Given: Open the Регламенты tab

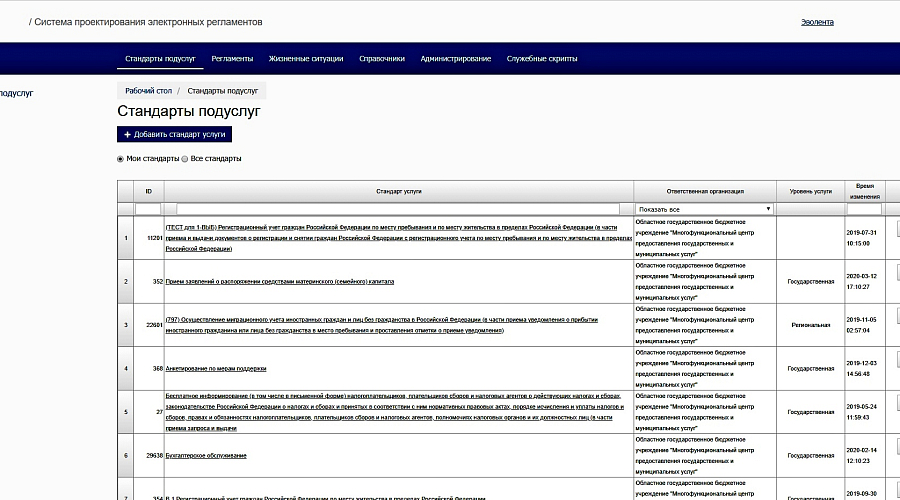Looking at the screenshot, I should point(232,59).
